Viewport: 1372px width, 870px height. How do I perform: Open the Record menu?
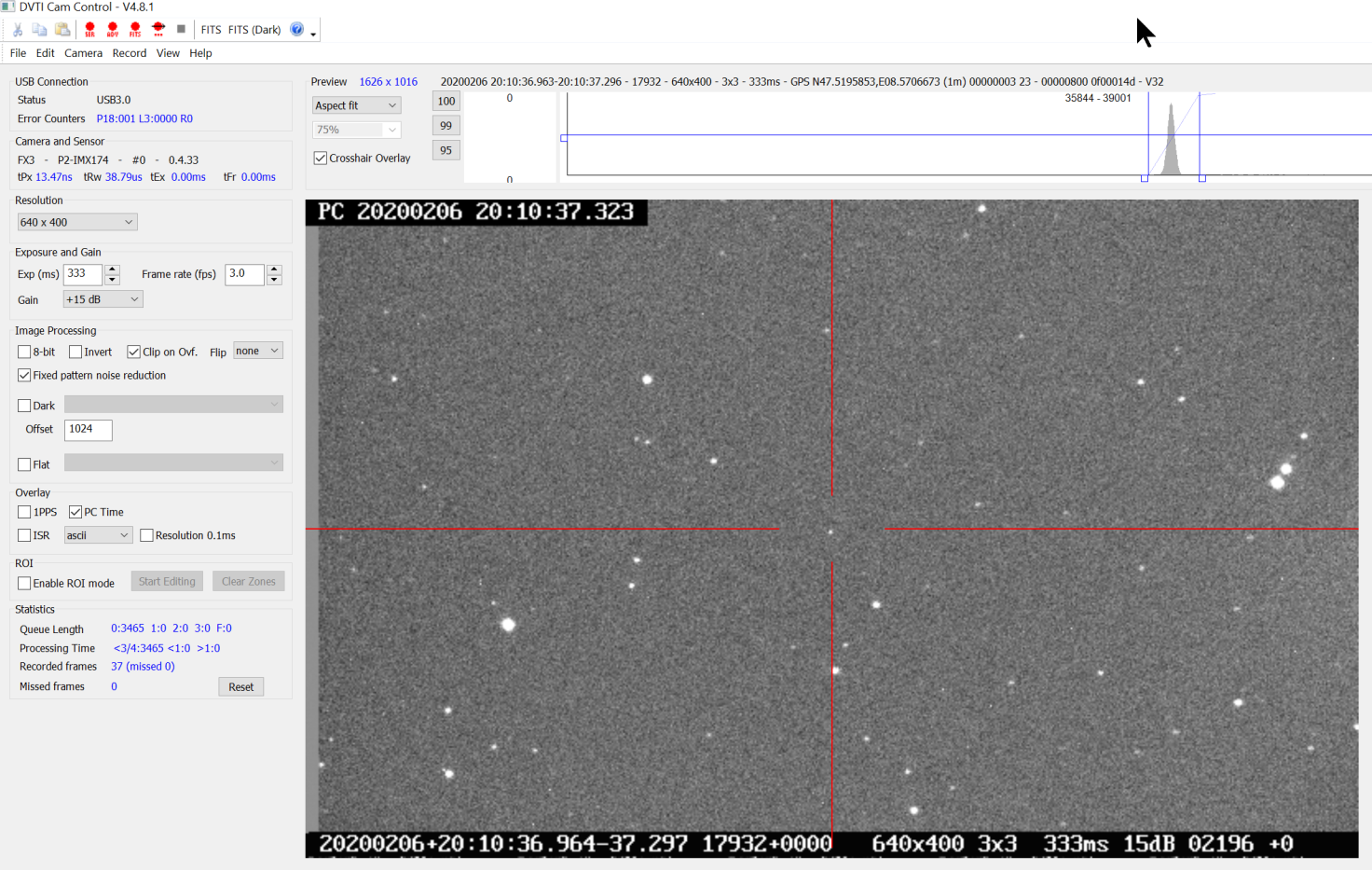pyautogui.click(x=130, y=53)
